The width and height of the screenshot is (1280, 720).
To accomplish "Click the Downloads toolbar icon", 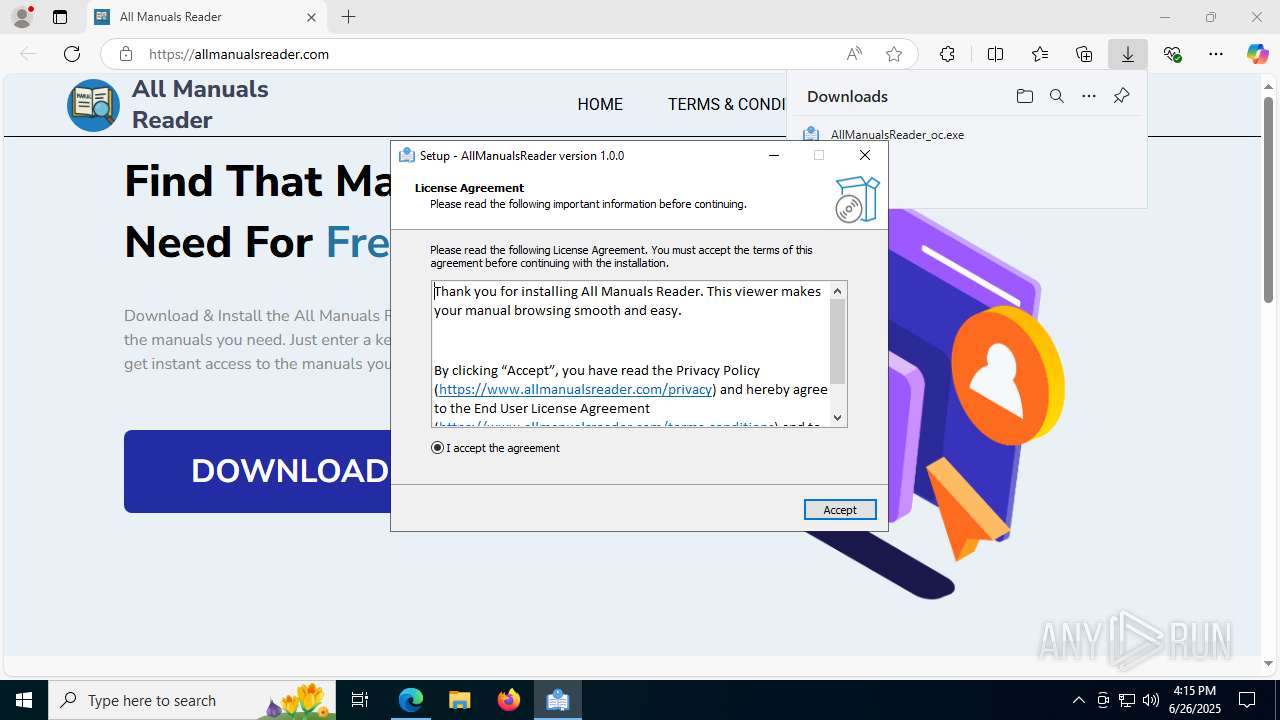I will point(1128,54).
